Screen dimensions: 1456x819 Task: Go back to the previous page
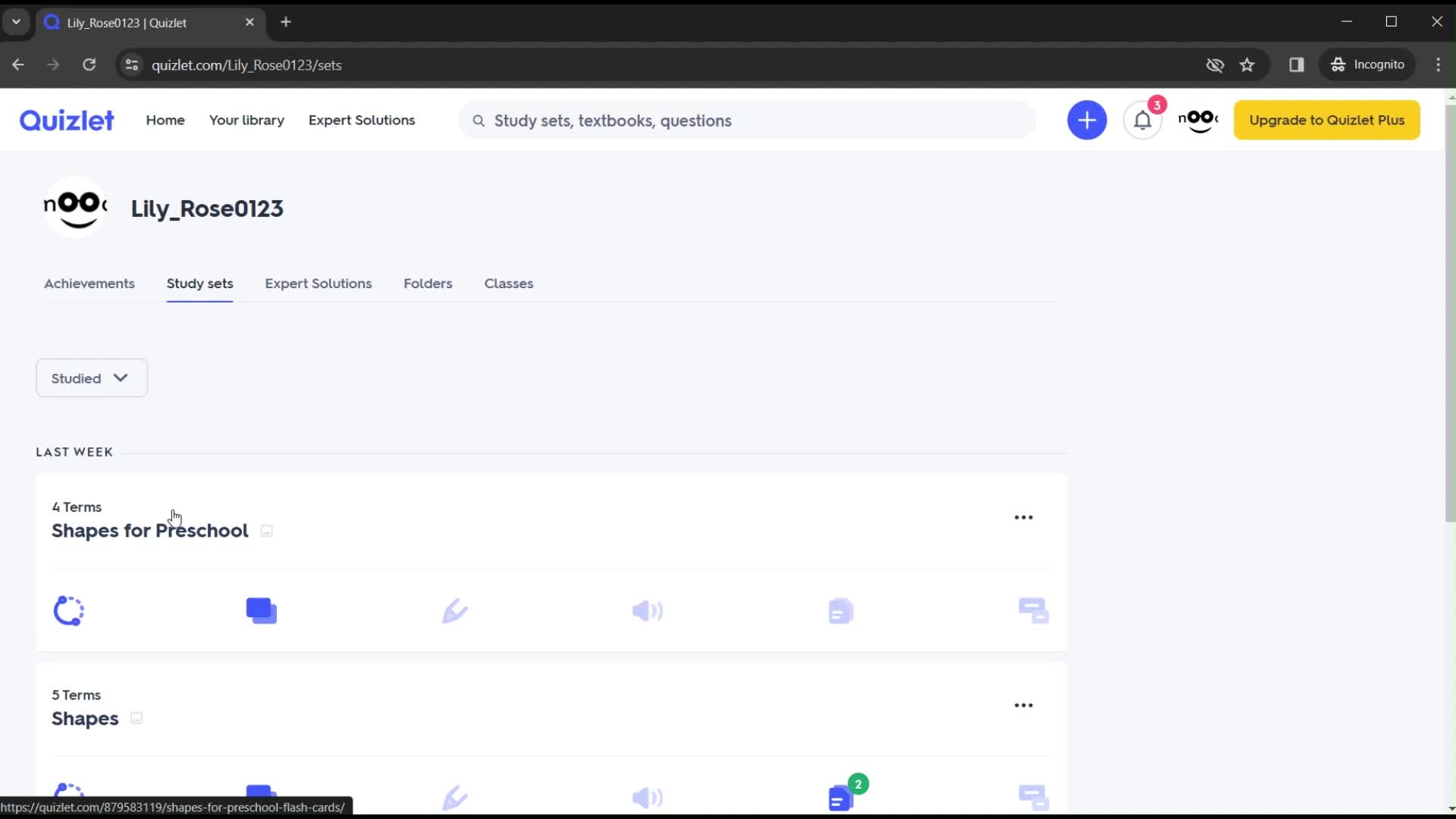(x=18, y=65)
